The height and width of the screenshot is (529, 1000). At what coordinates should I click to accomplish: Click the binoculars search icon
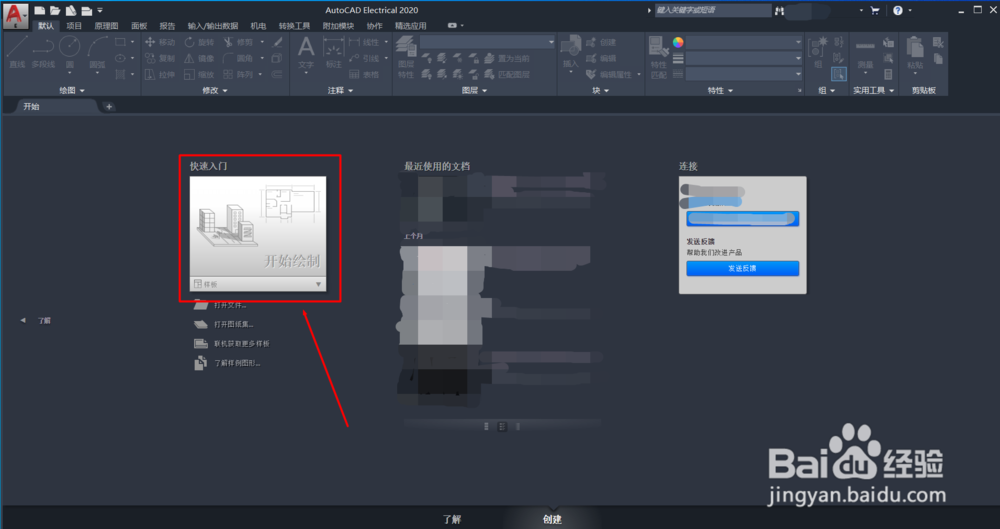[x=779, y=10]
